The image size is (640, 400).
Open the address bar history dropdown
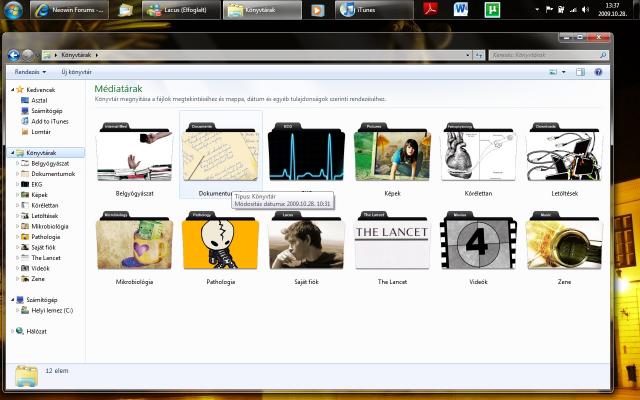point(468,55)
